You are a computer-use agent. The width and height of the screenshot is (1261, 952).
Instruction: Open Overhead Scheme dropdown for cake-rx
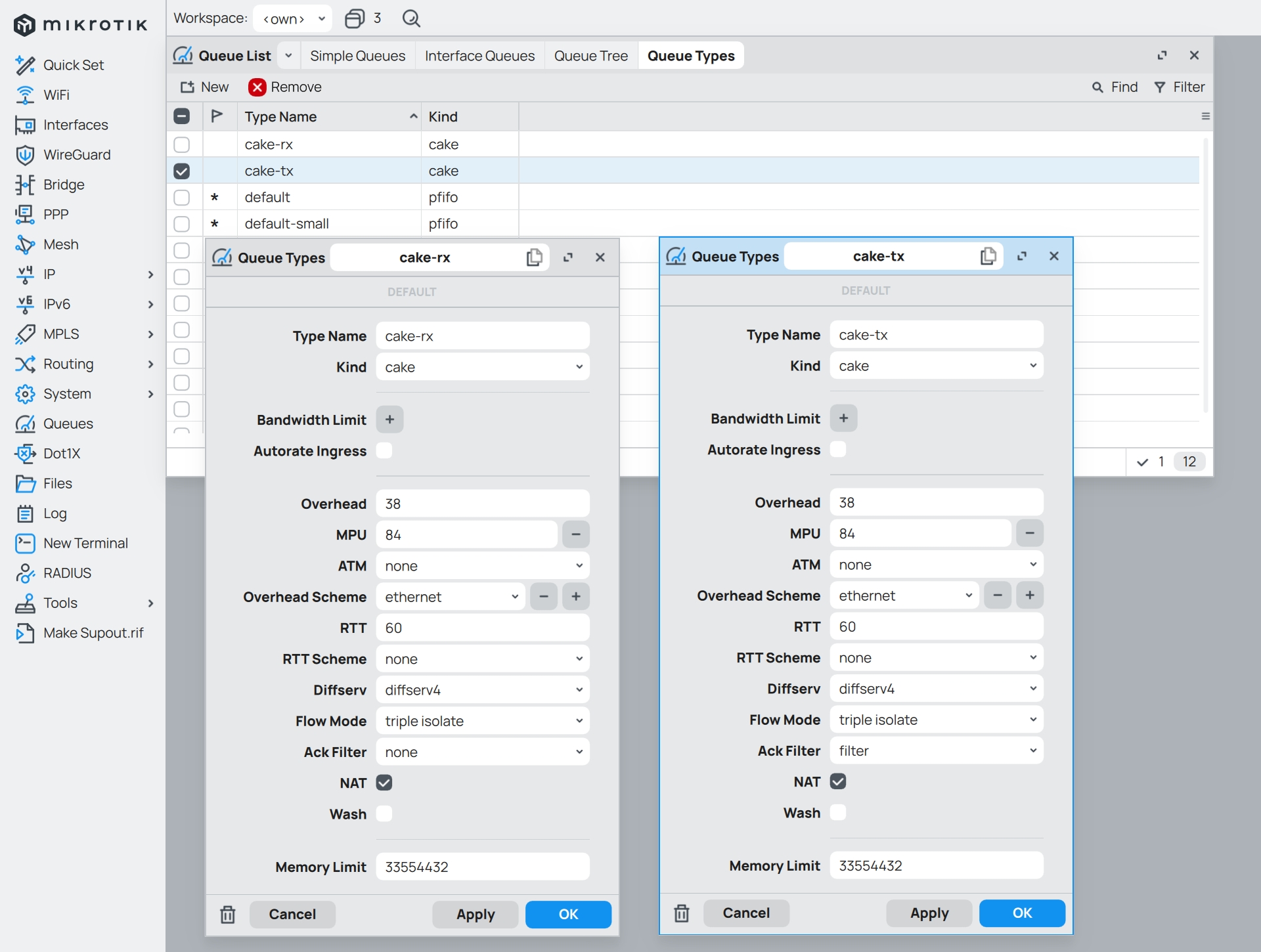point(451,597)
